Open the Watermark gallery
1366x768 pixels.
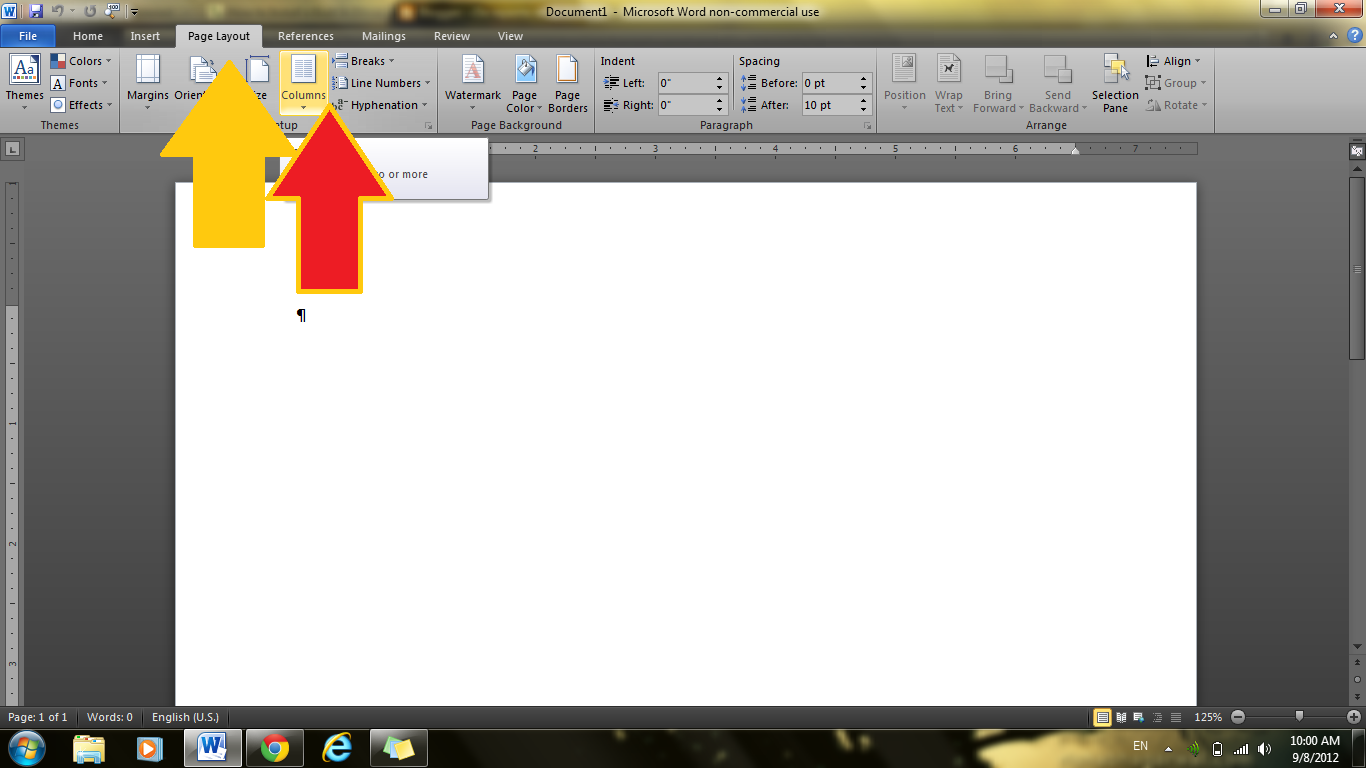tap(473, 84)
